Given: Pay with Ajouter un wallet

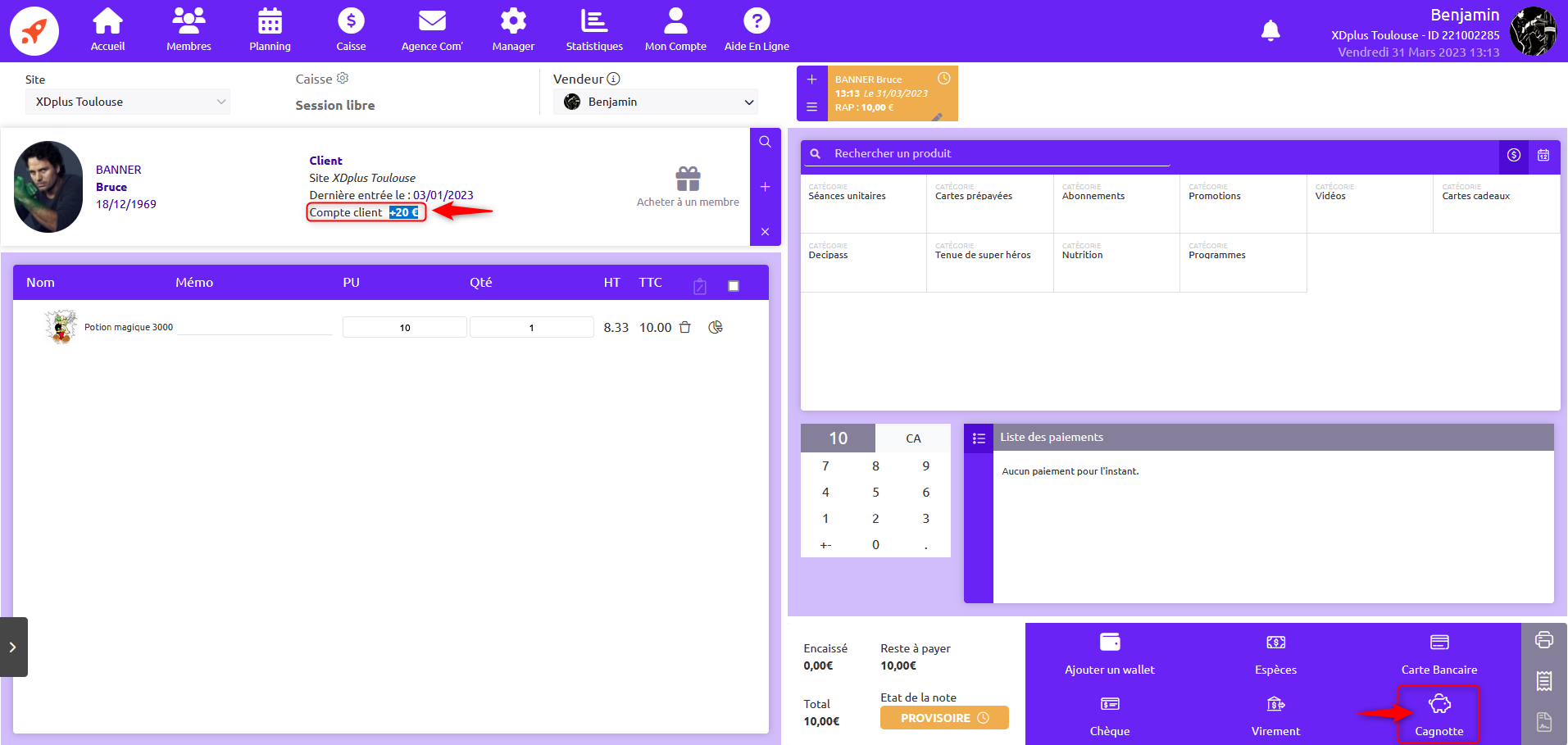Looking at the screenshot, I should (x=1110, y=654).
